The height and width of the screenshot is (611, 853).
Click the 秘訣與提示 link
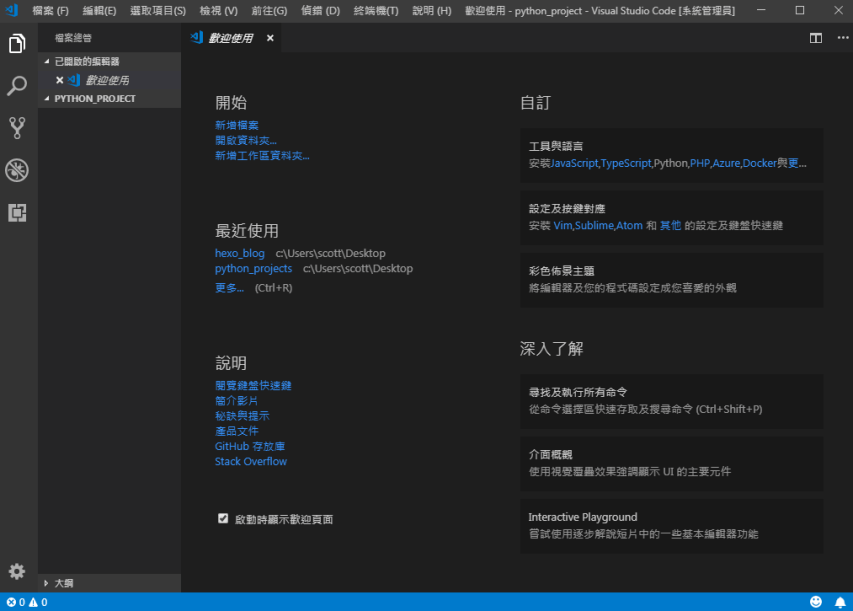pyautogui.click(x=242, y=416)
